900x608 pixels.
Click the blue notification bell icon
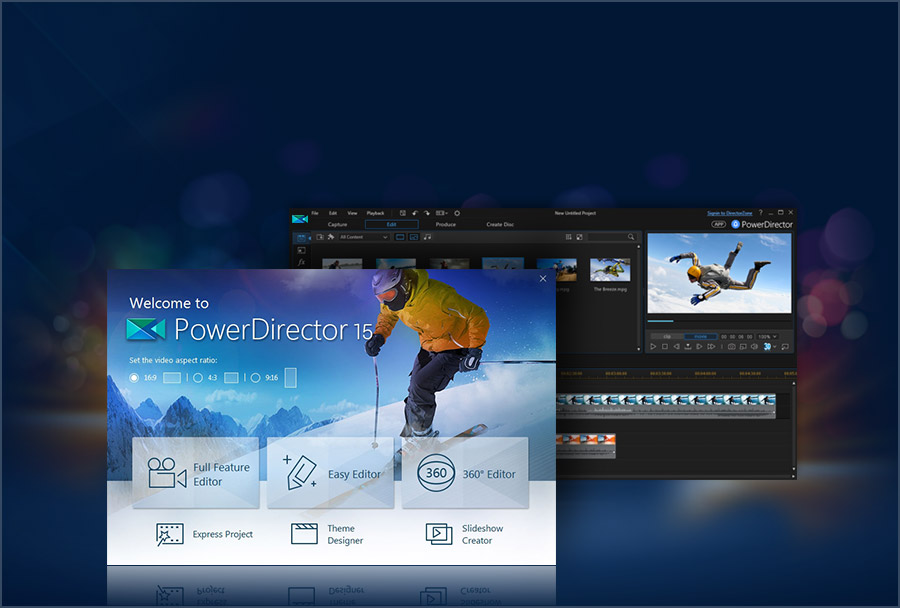[735, 224]
